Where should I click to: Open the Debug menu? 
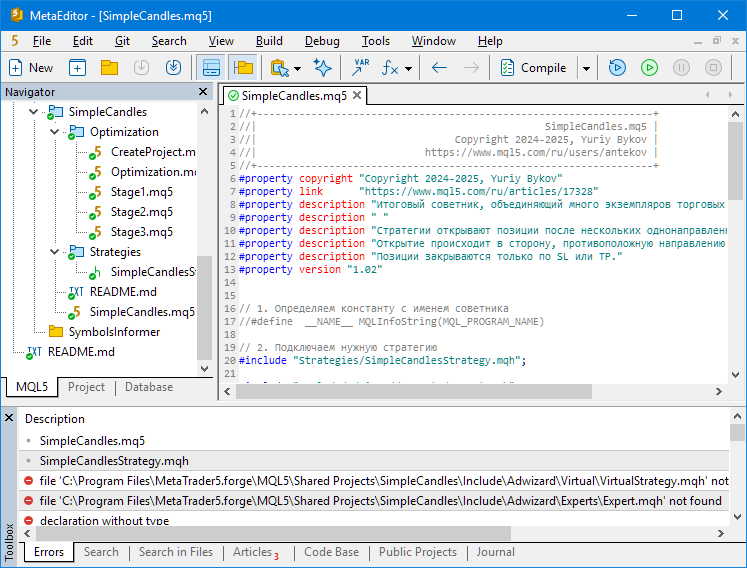click(322, 41)
